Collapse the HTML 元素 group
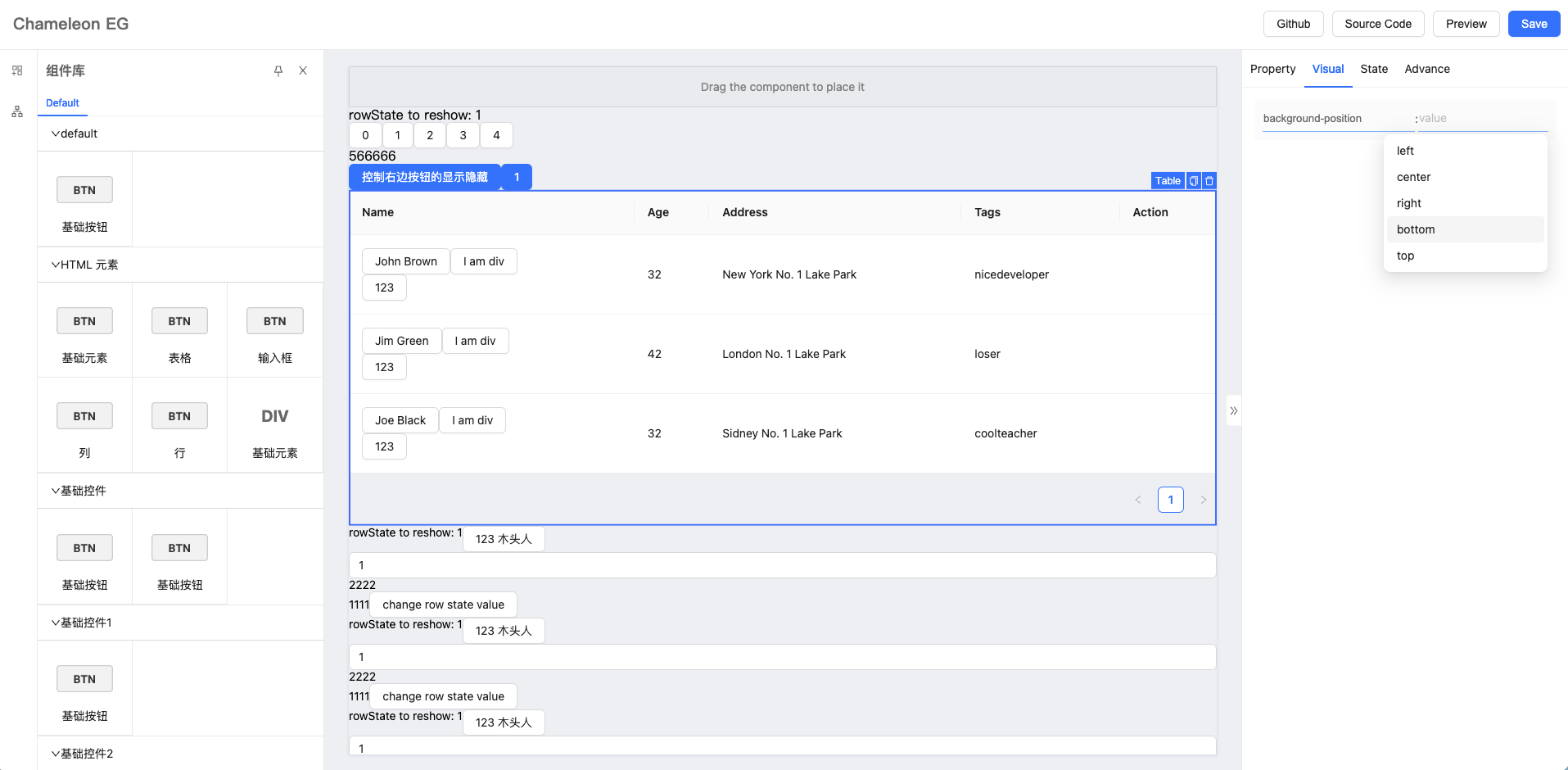 point(180,265)
